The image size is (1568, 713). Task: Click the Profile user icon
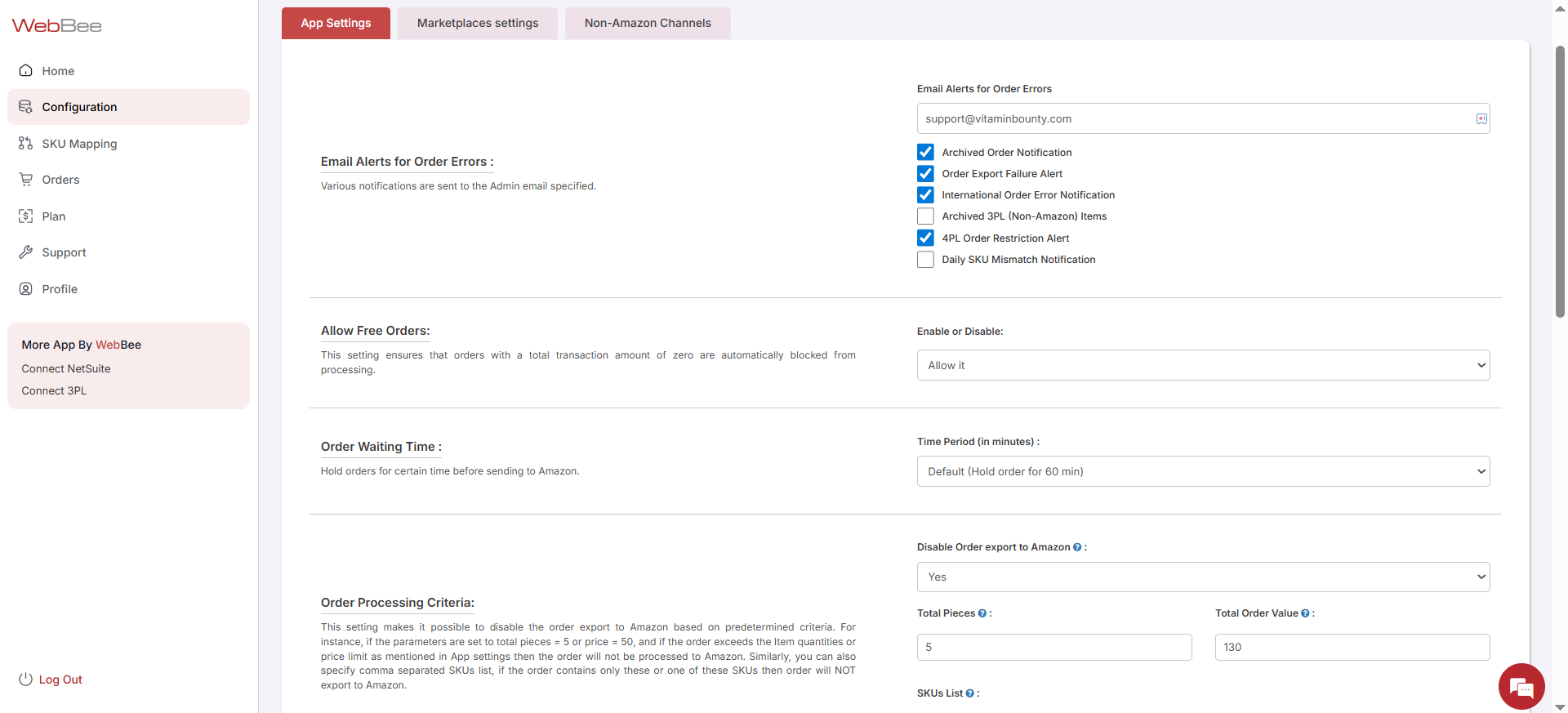click(x=26, y=289)
